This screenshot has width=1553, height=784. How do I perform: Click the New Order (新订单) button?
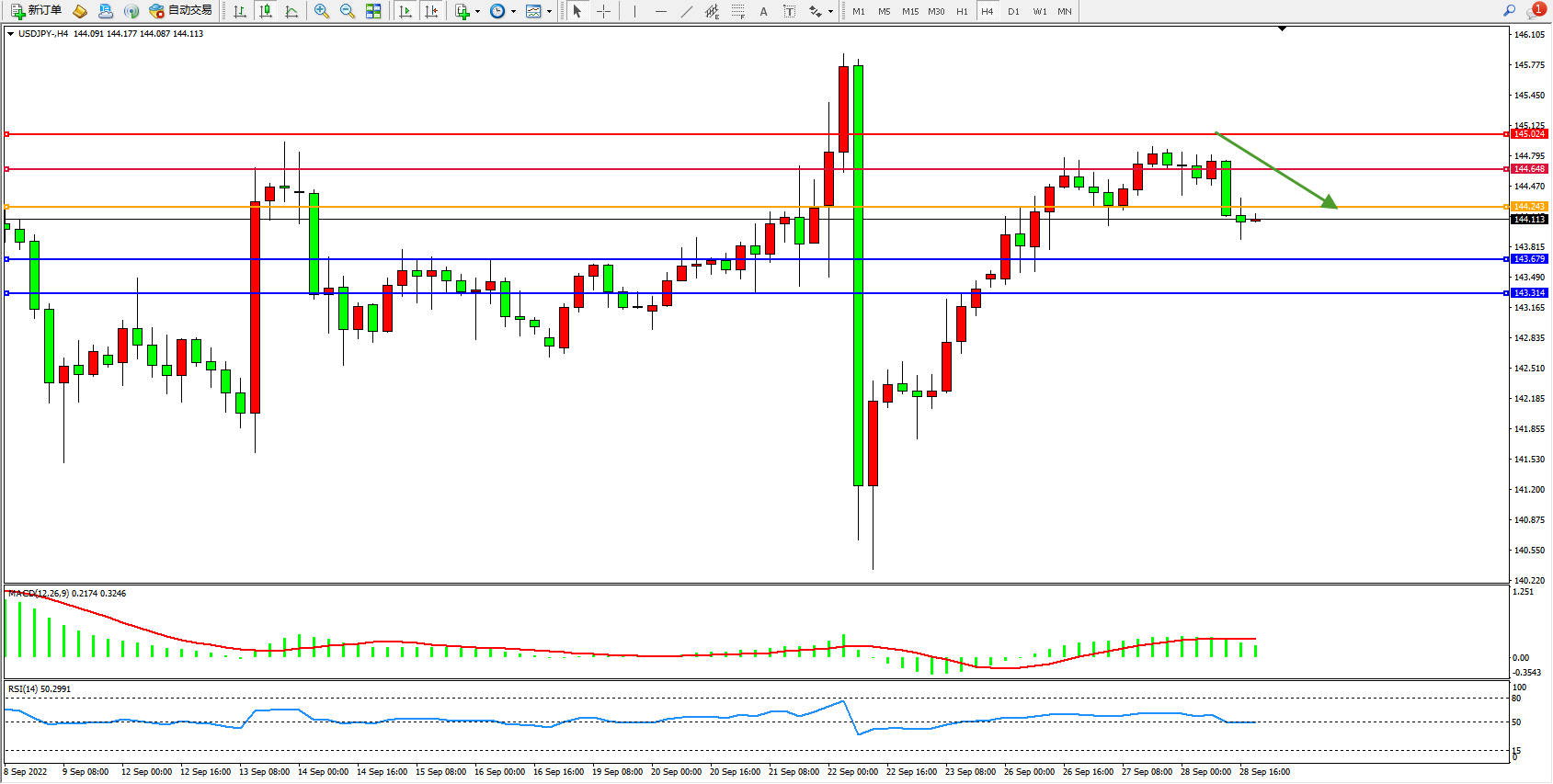(x=36, y=11)
